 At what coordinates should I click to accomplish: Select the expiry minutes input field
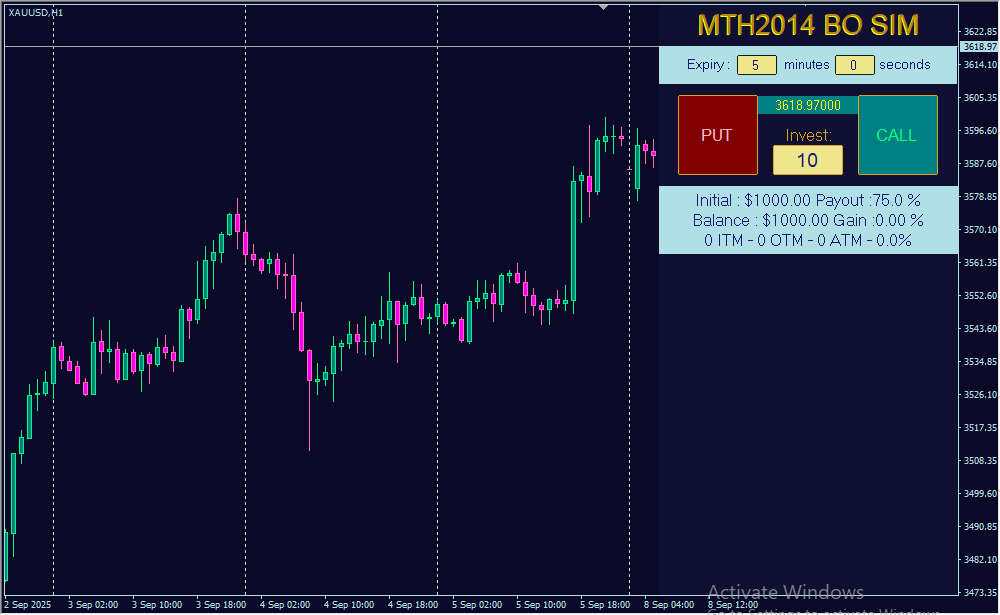point(756,65)
